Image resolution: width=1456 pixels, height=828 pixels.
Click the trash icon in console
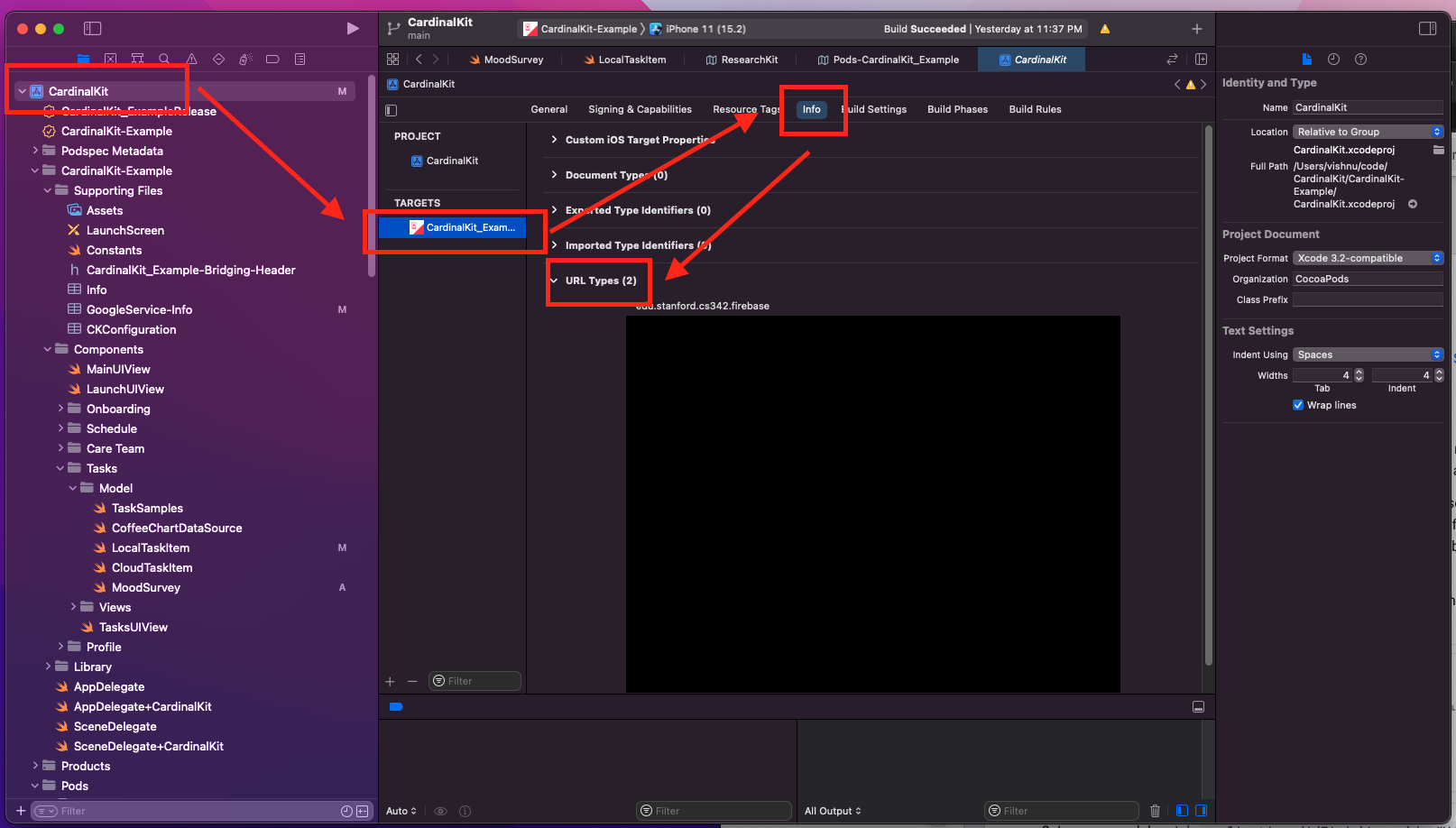[x=1155, y=811]
